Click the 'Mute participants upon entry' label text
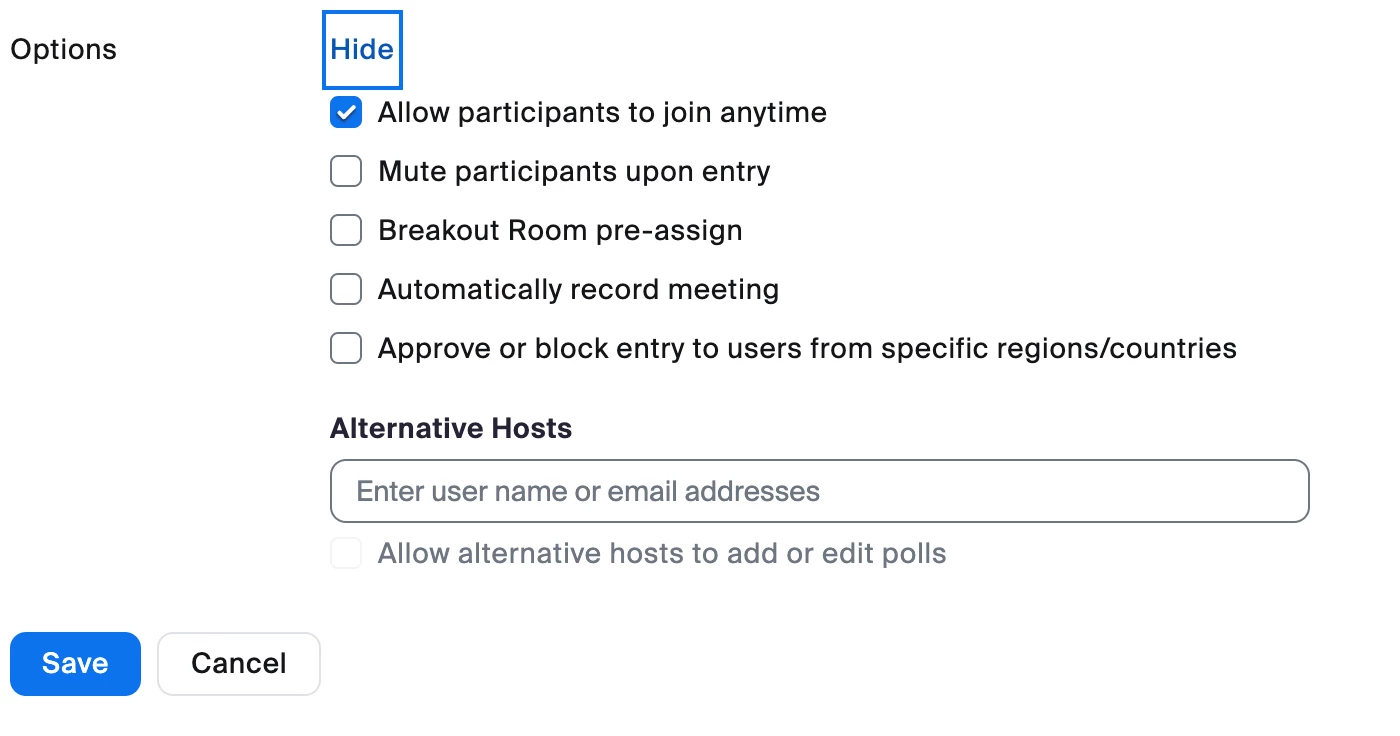1400x736 pixels. (574, 172)
